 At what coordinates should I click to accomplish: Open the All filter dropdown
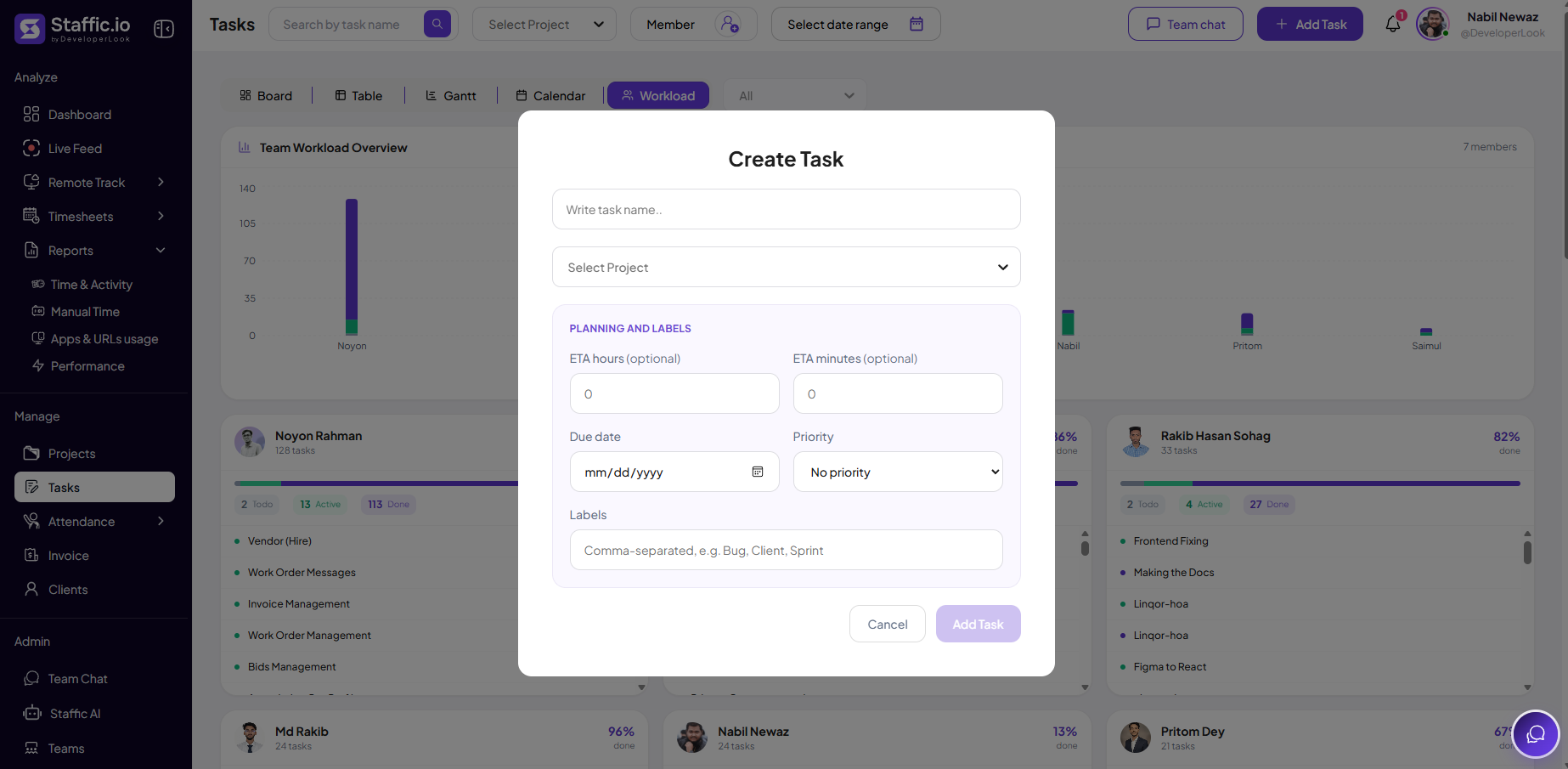[x=794, y=96]
